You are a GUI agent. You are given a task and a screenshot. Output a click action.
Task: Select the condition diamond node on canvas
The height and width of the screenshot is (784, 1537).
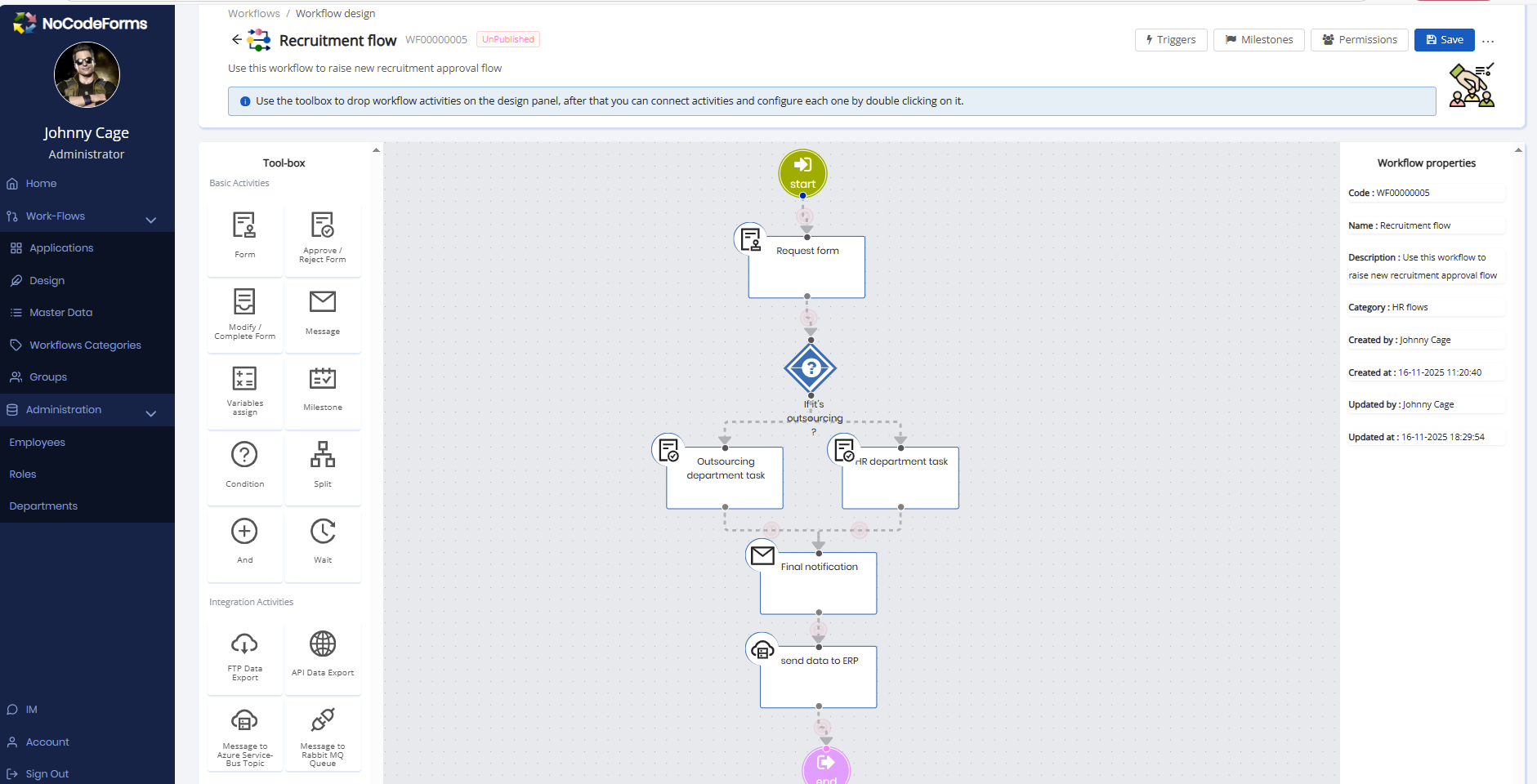(x=810, y=368)
